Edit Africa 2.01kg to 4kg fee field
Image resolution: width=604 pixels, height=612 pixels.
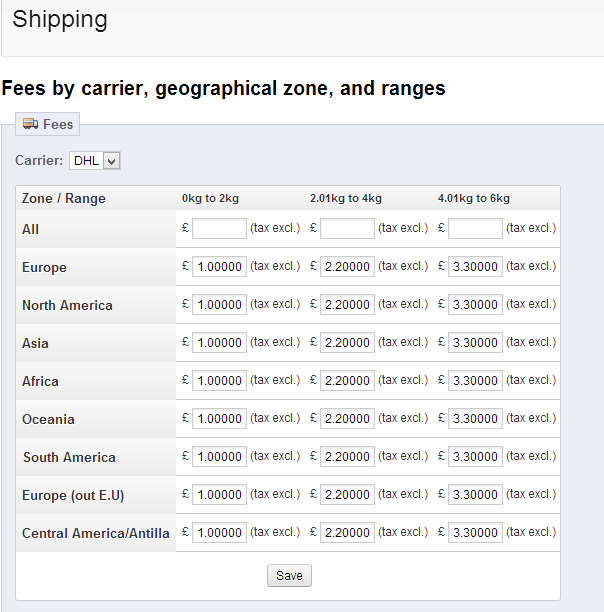coord(347,381)
